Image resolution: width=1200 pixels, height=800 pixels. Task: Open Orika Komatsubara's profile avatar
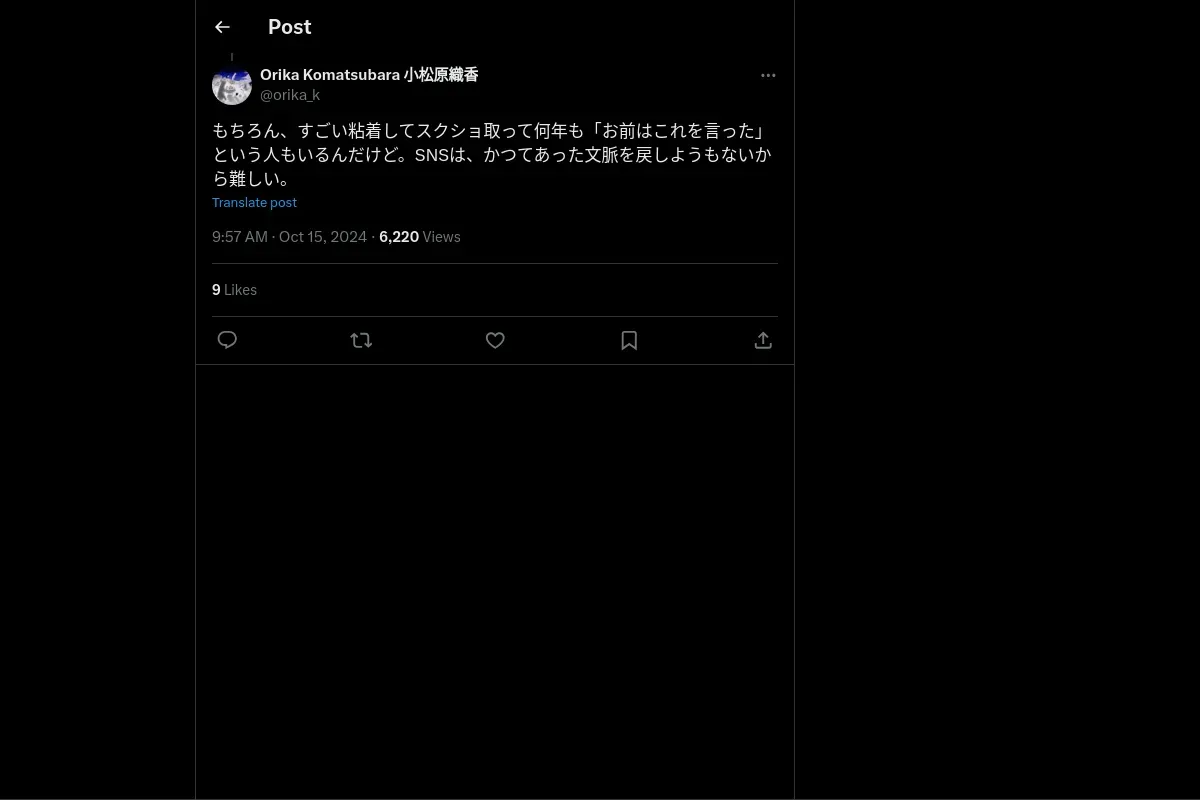click(232, 86)
